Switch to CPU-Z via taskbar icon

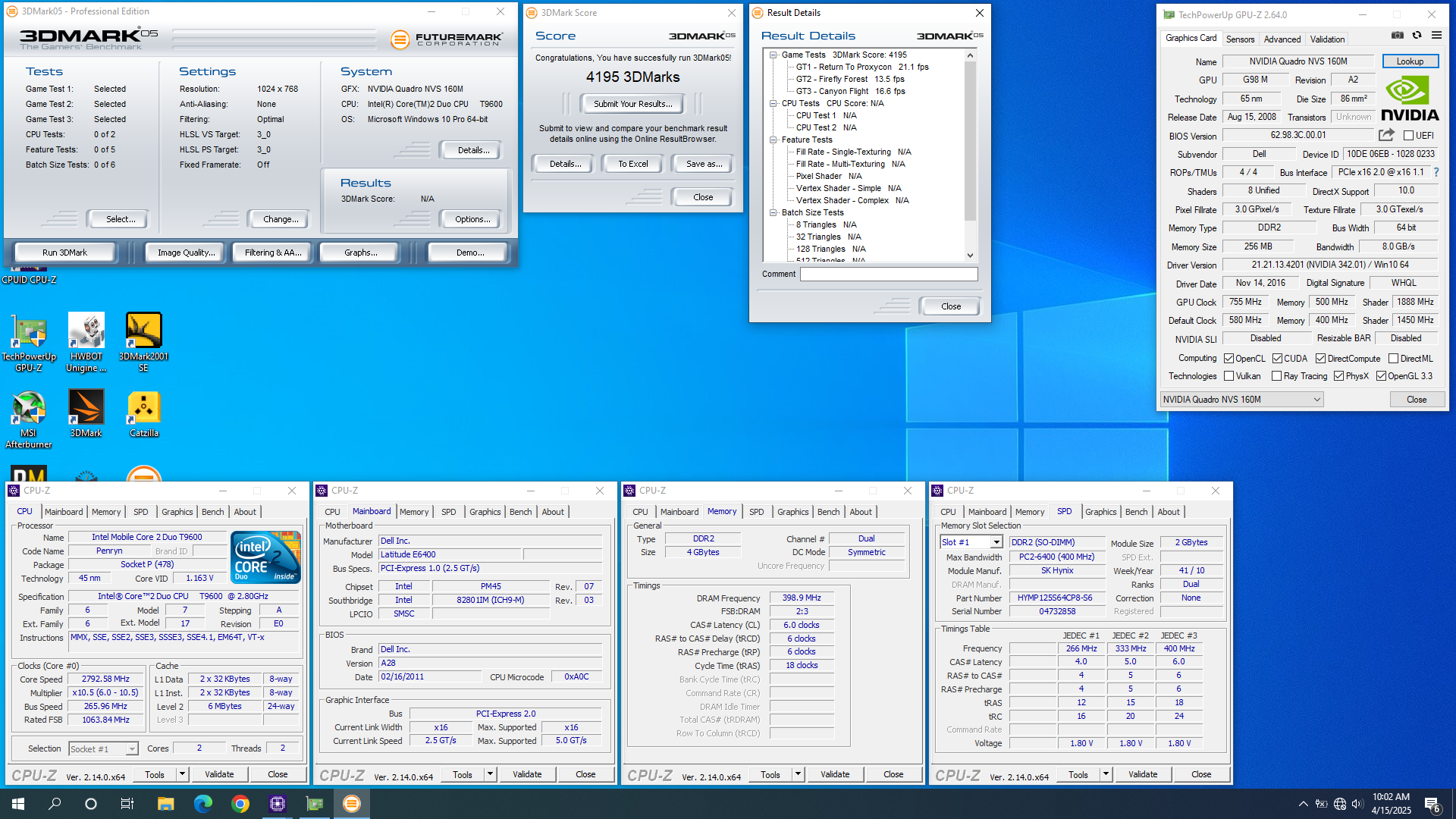(x=277, y=804)
